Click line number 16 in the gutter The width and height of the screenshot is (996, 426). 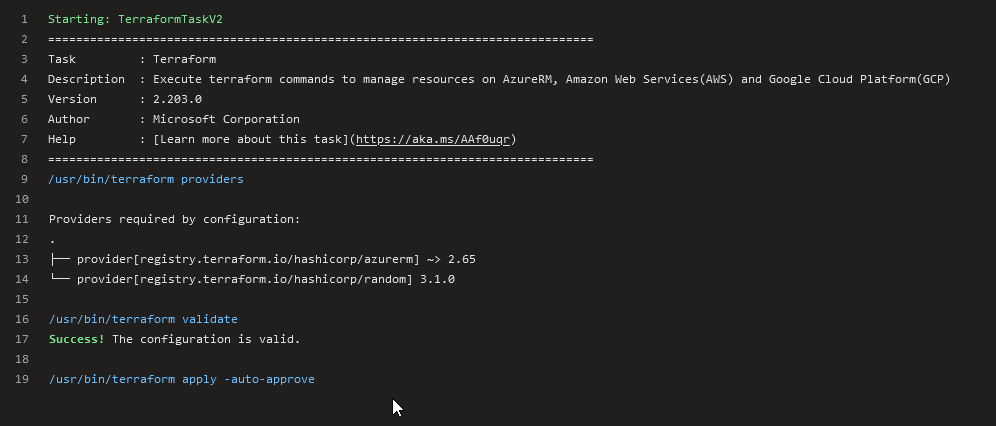(x=22, y=319)
